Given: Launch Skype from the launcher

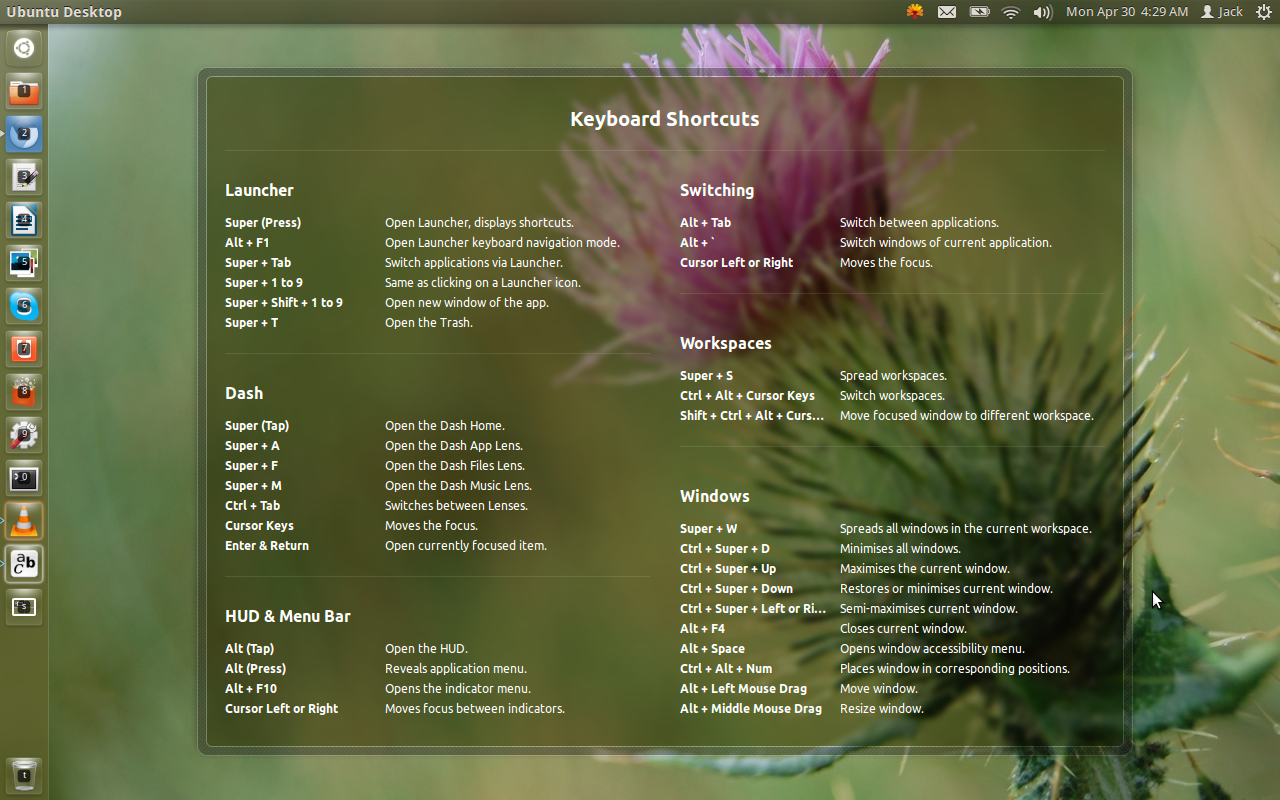Looking at the screenshot, I should [24, 306].
